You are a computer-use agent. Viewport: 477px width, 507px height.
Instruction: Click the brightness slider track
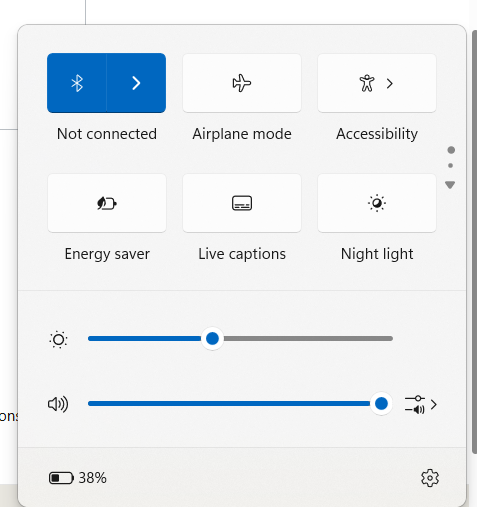coord(240,339)
